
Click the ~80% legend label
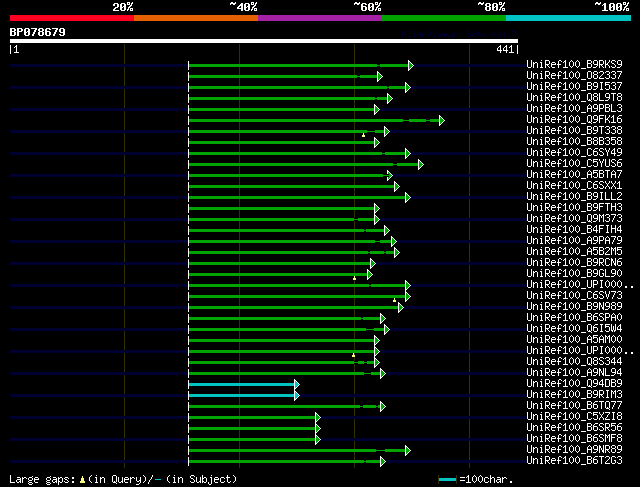491,7
